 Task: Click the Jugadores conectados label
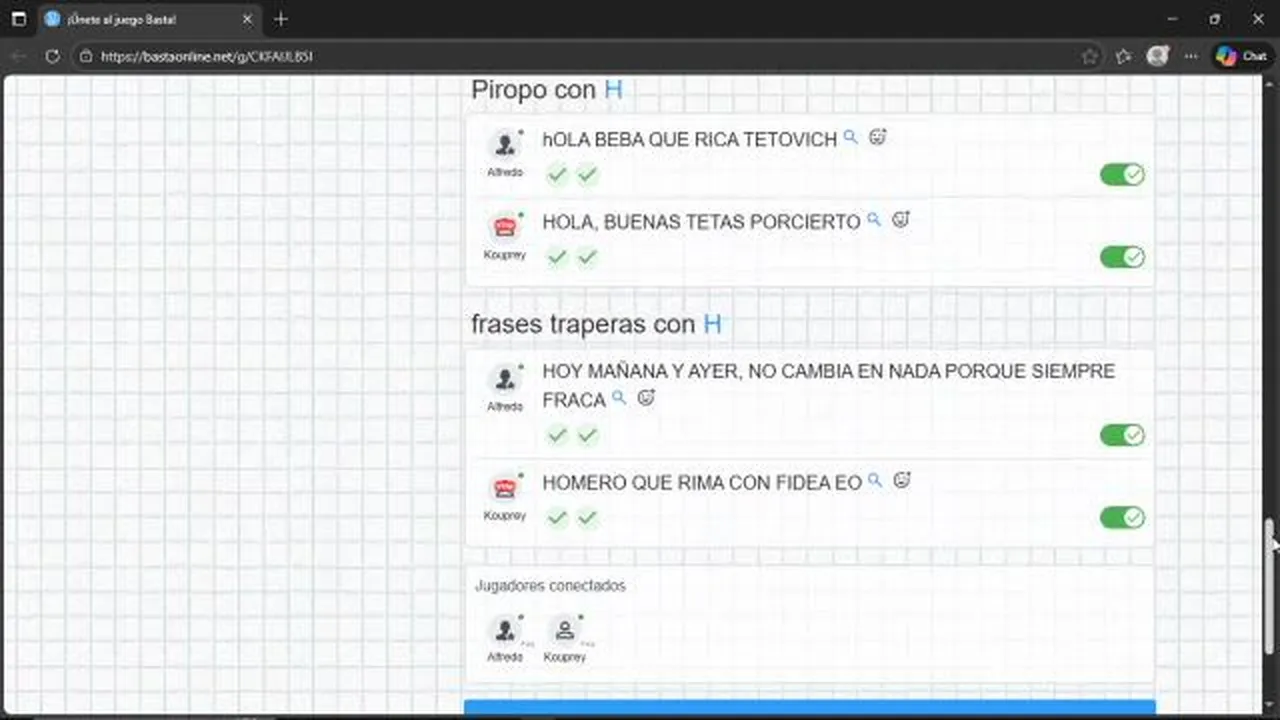[550, 586]
